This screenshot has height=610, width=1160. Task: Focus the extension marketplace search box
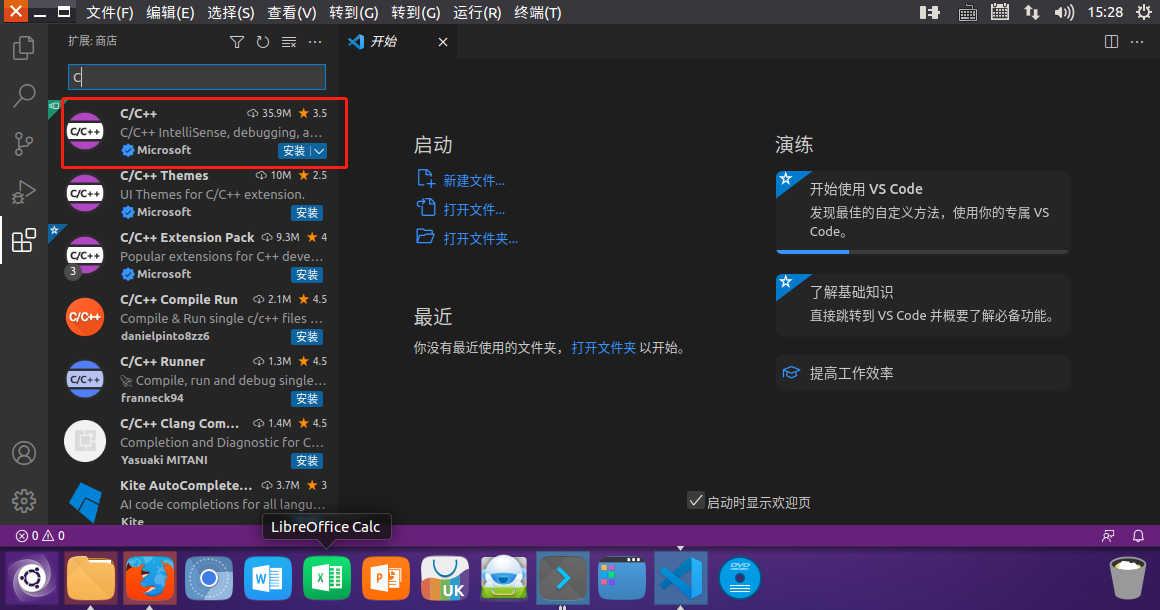[x=197, y=77]
